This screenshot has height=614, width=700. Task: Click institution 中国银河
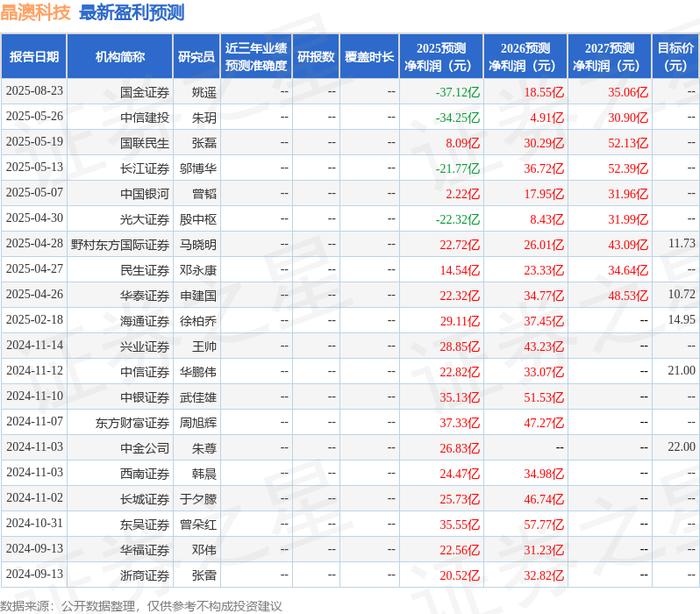click(x=145, y=194)
